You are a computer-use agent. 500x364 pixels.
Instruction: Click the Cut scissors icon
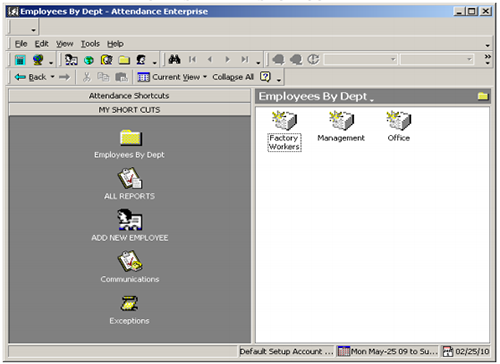coord(87,77)
